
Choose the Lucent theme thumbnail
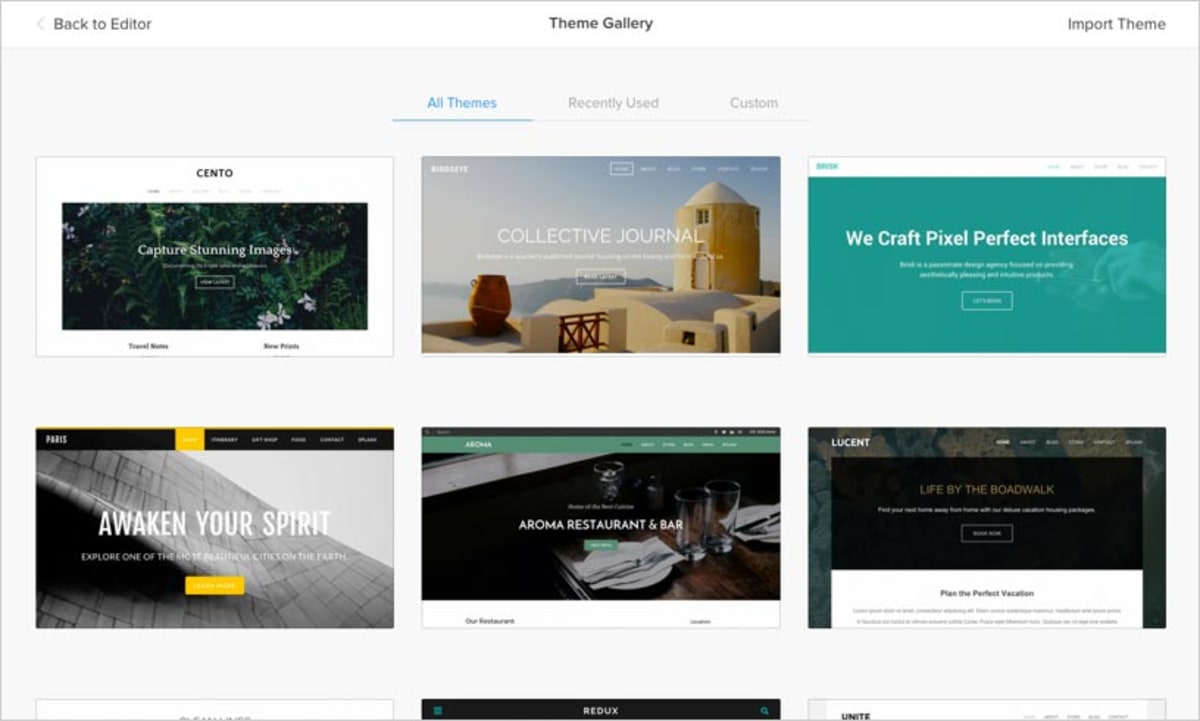(x=987, y=528)
